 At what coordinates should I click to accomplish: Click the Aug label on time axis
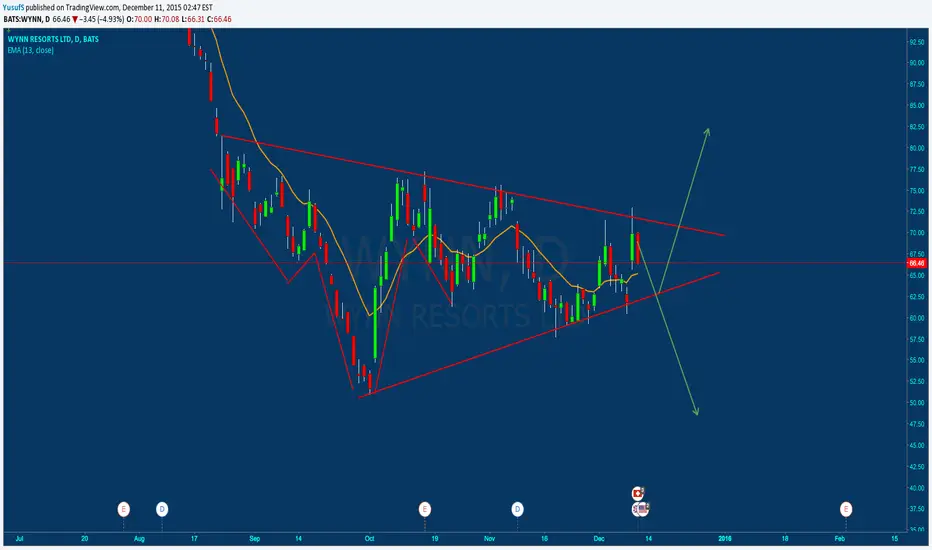click(x=139, y=539)
